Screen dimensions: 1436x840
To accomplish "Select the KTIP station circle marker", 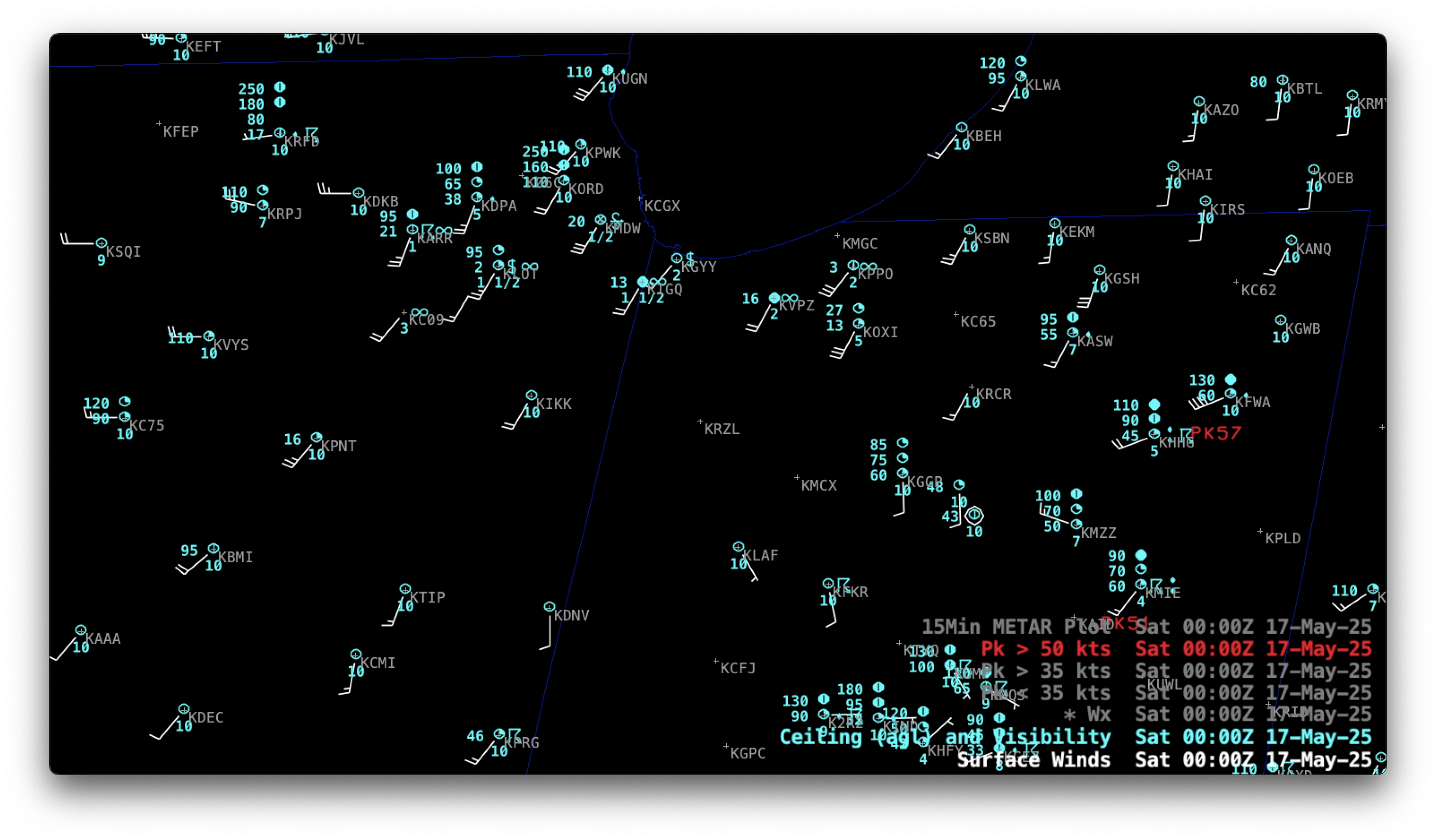I will coord(405,589).
